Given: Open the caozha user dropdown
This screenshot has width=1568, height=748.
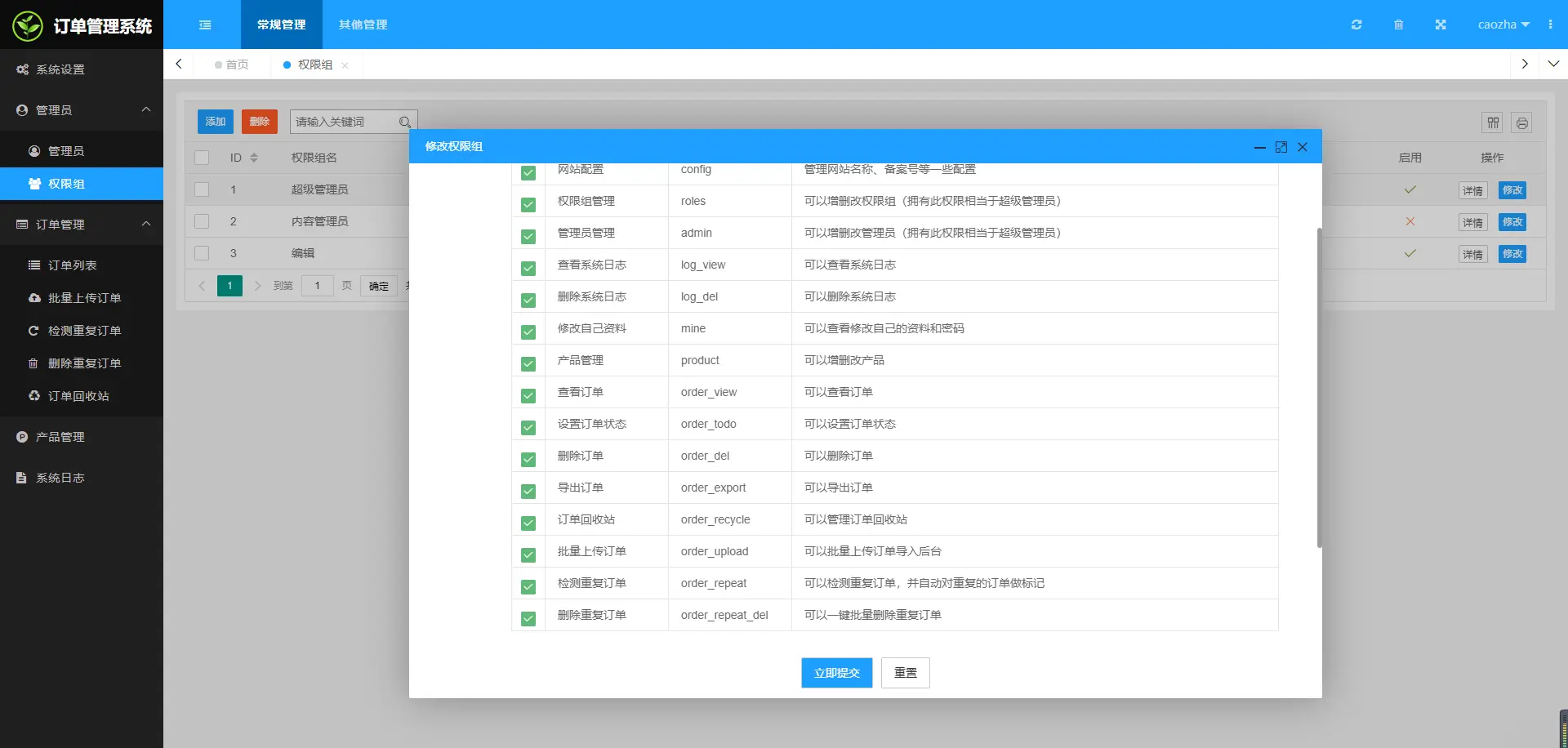Looking at the screenshot, I should (1503, 24).
